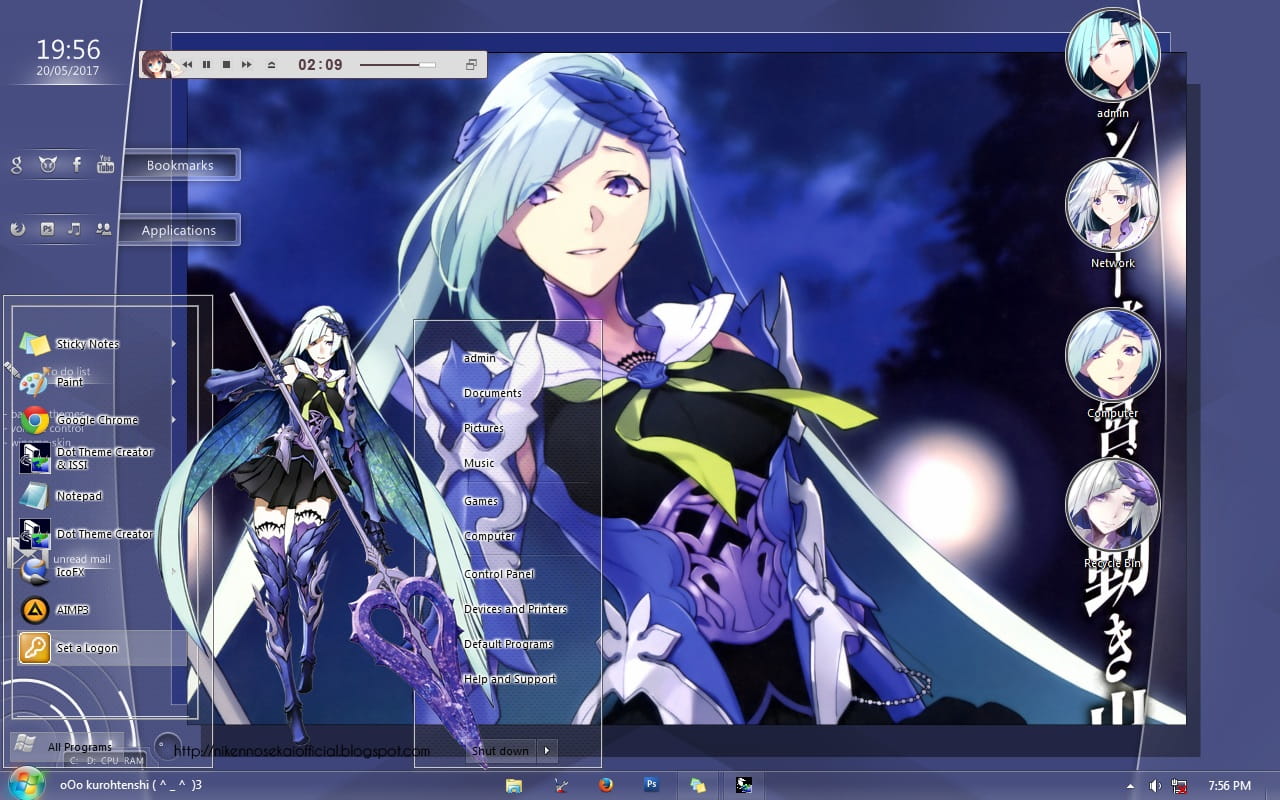Open Photoshop from the Applications dock
The width and height of the screenshot is (1280, 800).
[47, 229]
